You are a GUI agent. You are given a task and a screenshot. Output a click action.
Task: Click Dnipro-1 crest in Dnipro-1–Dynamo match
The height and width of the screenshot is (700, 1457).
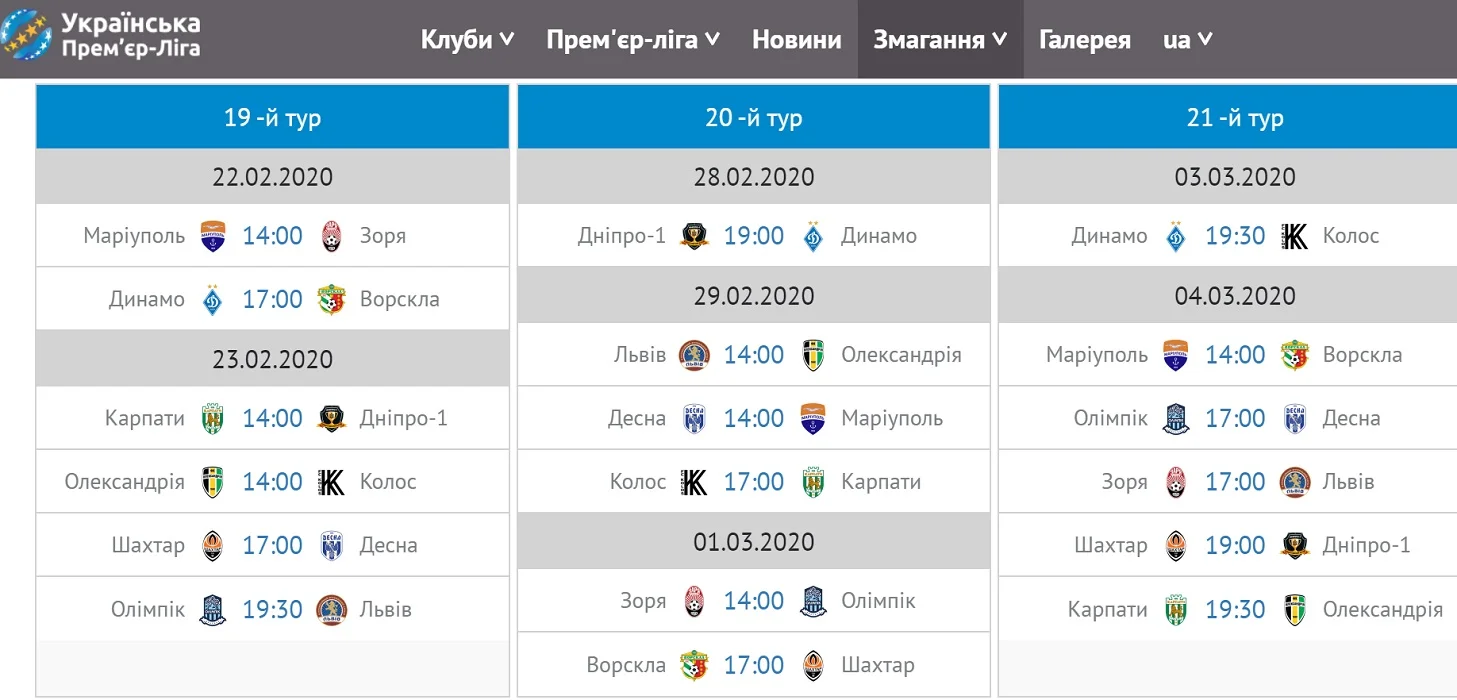click(694, 236)
